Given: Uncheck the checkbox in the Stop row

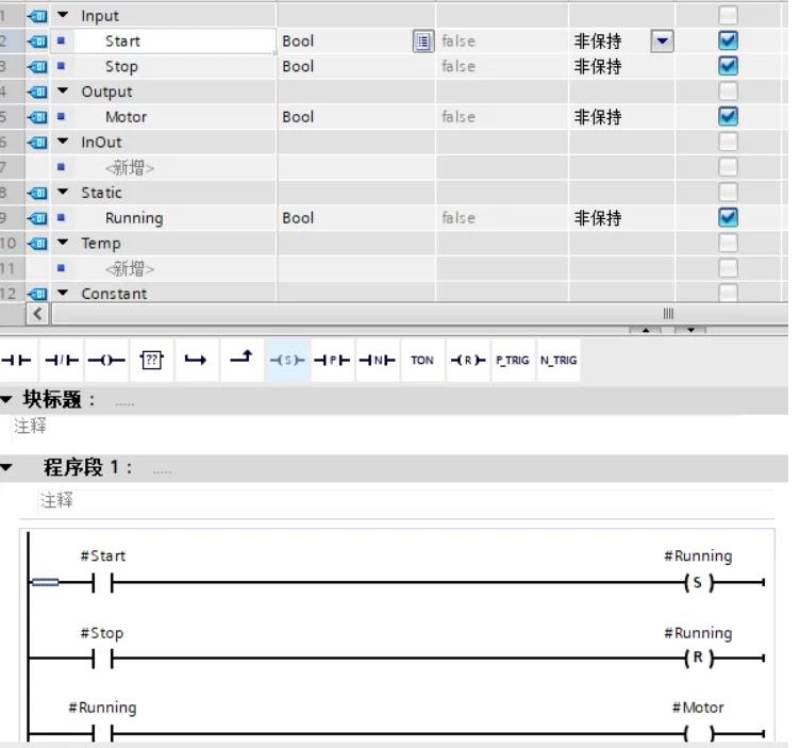Looking at the screenshot, I should tap(728, 66).
